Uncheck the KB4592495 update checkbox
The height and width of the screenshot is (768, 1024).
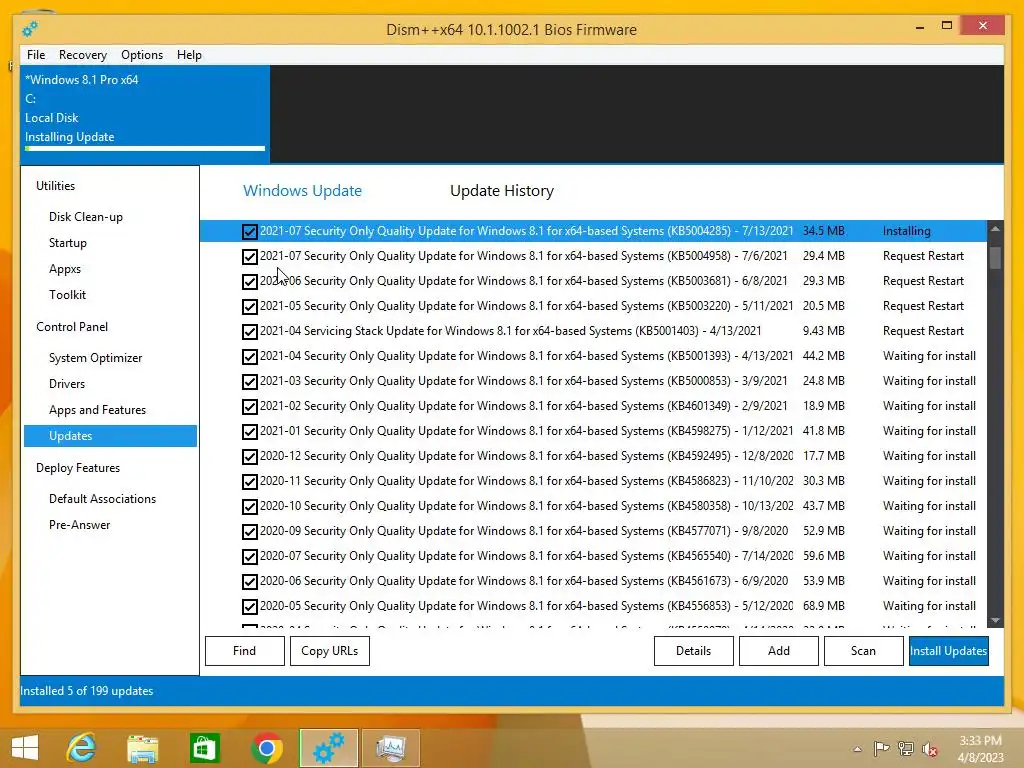pyautogui.click(x=249, y=456)
